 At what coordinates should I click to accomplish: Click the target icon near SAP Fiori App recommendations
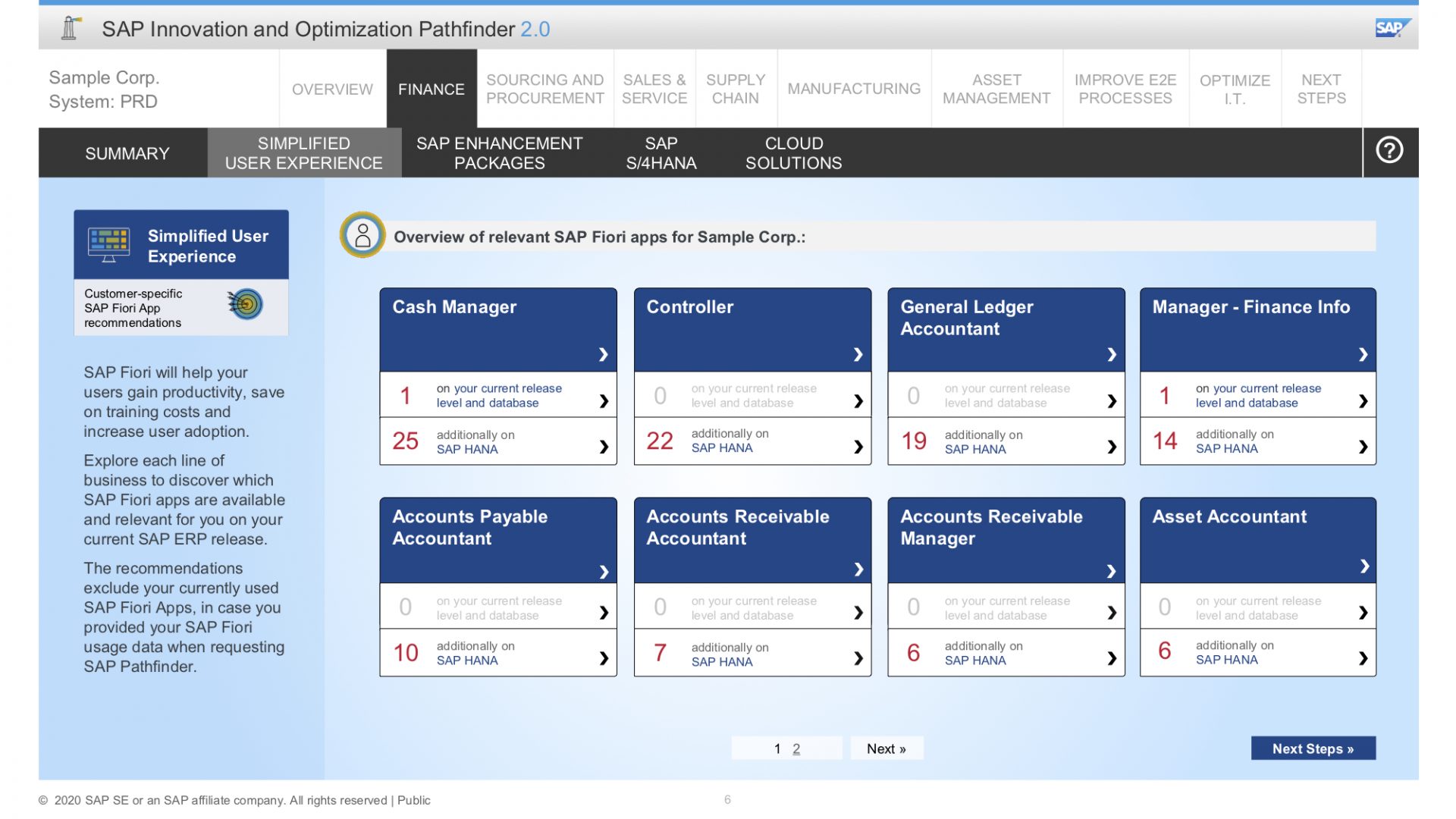245,304
